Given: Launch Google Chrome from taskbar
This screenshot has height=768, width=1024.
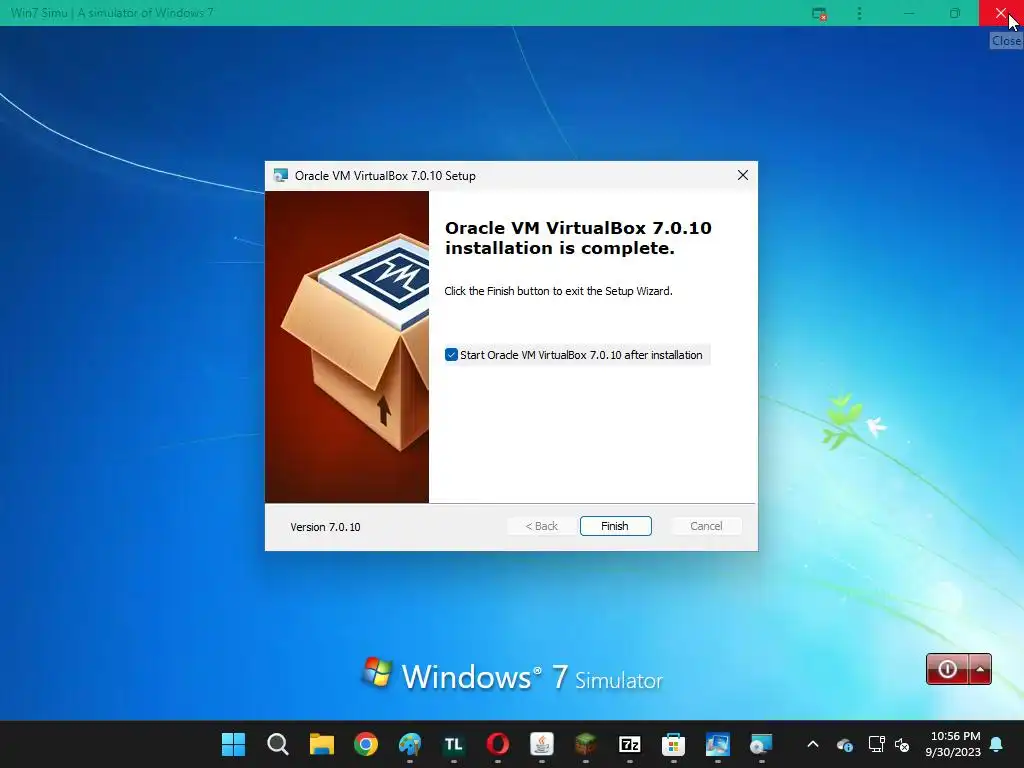Looking at the screenshot, I should (x=366, y=744).
